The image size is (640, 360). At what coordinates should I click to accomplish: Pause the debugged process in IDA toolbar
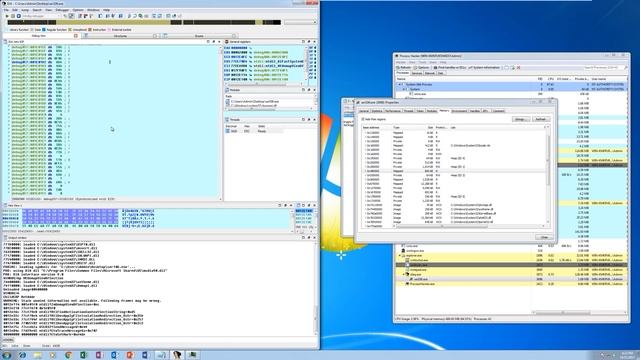point(13,16)
